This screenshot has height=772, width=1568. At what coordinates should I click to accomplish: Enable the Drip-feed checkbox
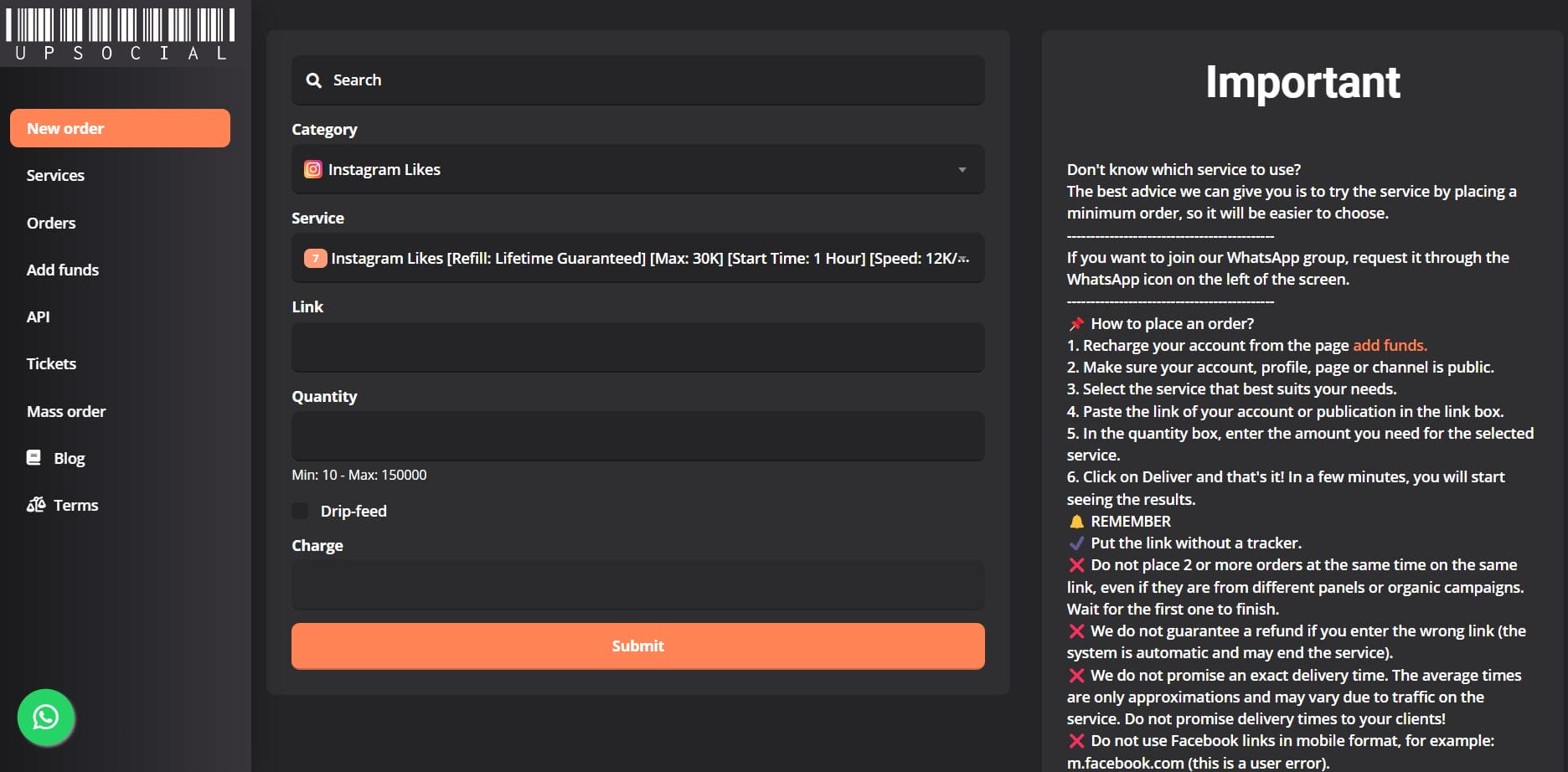point(300,511)
